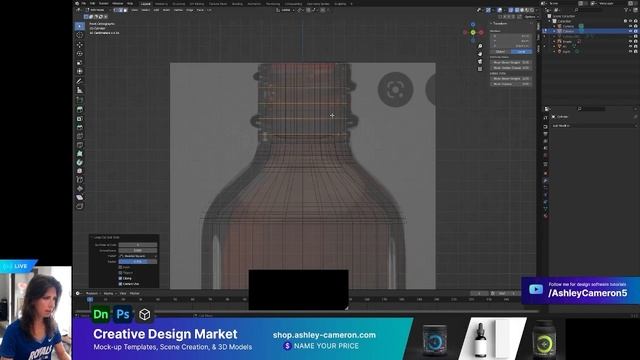This screenshot has width=640, height=360.
Task: Toggle camera view icon in viewport
Action: 480,61
